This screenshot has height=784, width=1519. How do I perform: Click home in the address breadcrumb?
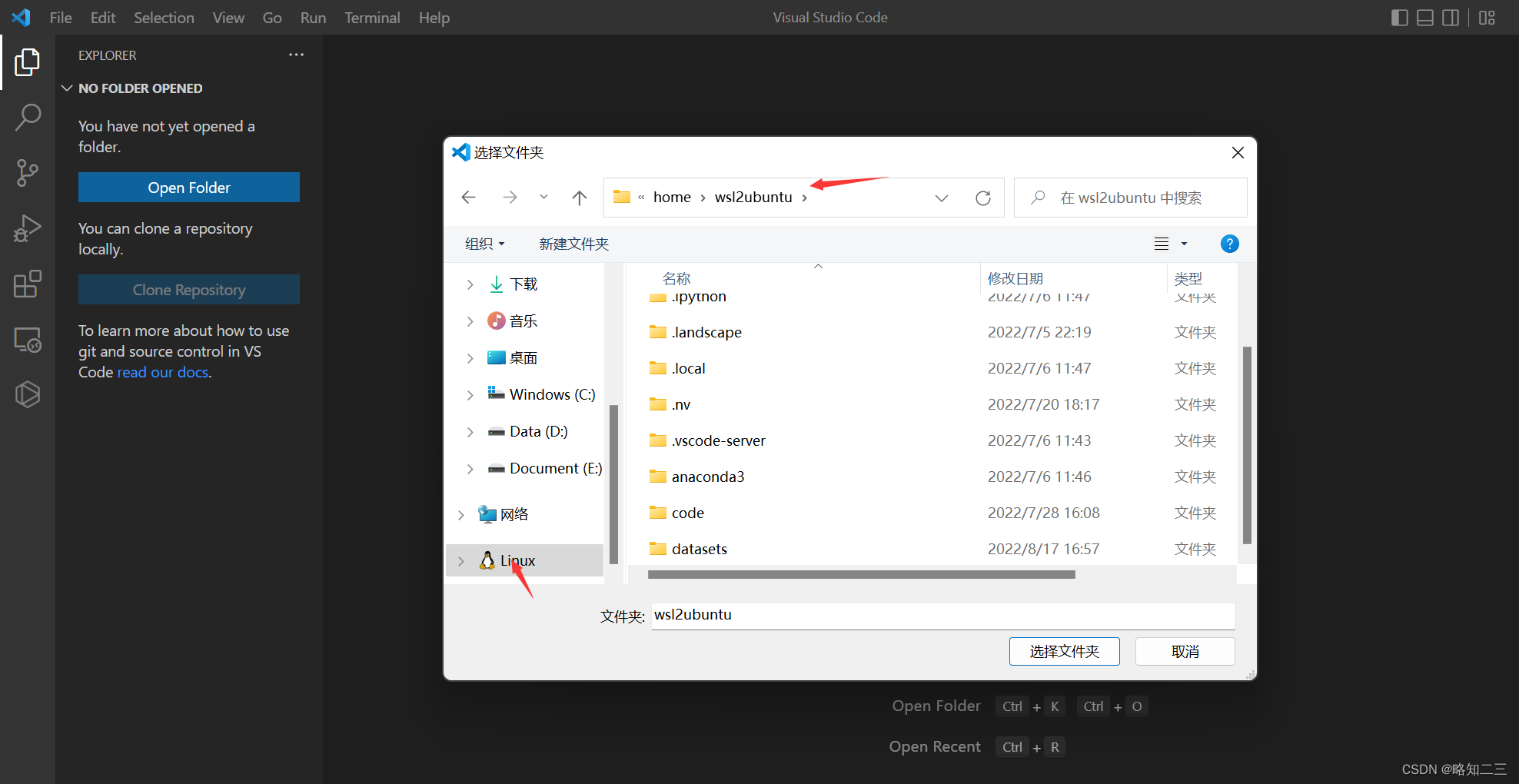(x=672, y=198)
